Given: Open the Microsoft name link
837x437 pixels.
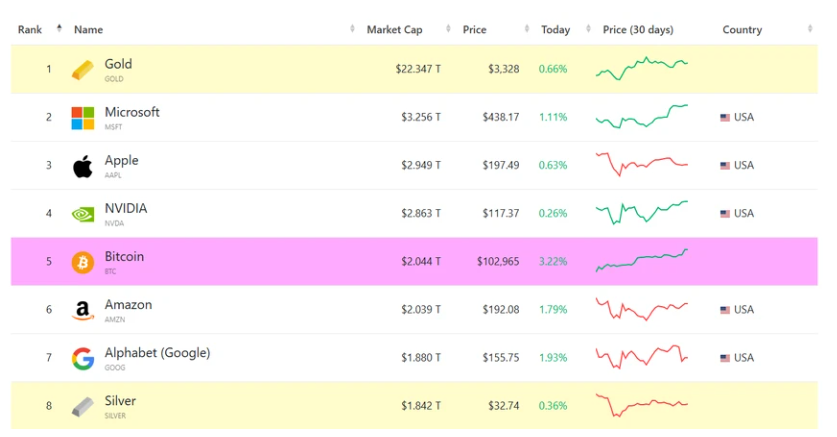Looking at the screenshot, I should click(x=132, y=112).
